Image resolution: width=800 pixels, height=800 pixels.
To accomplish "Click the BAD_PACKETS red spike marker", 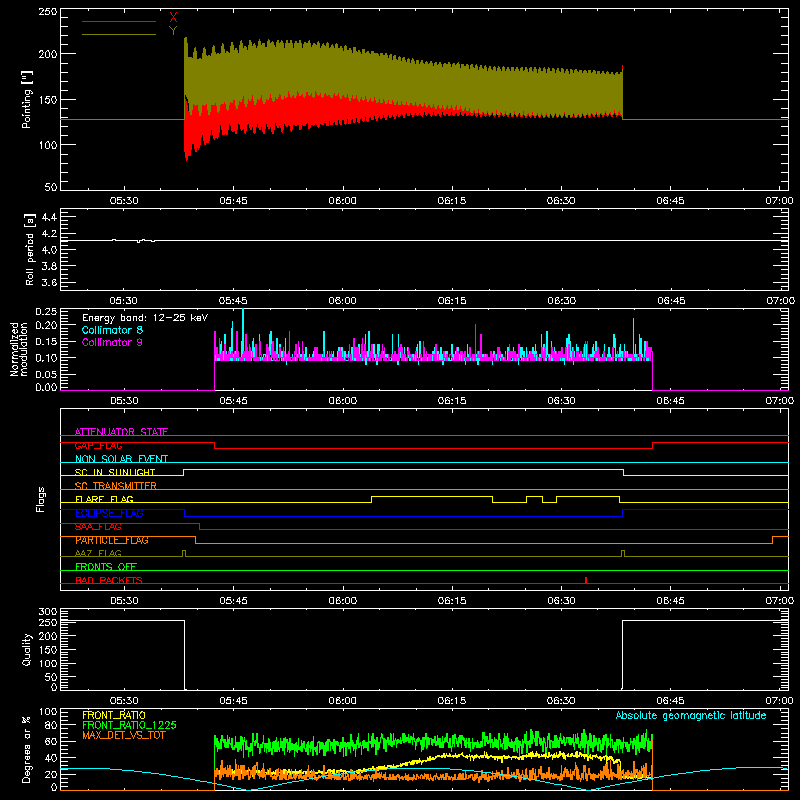I will coord(586,580).
